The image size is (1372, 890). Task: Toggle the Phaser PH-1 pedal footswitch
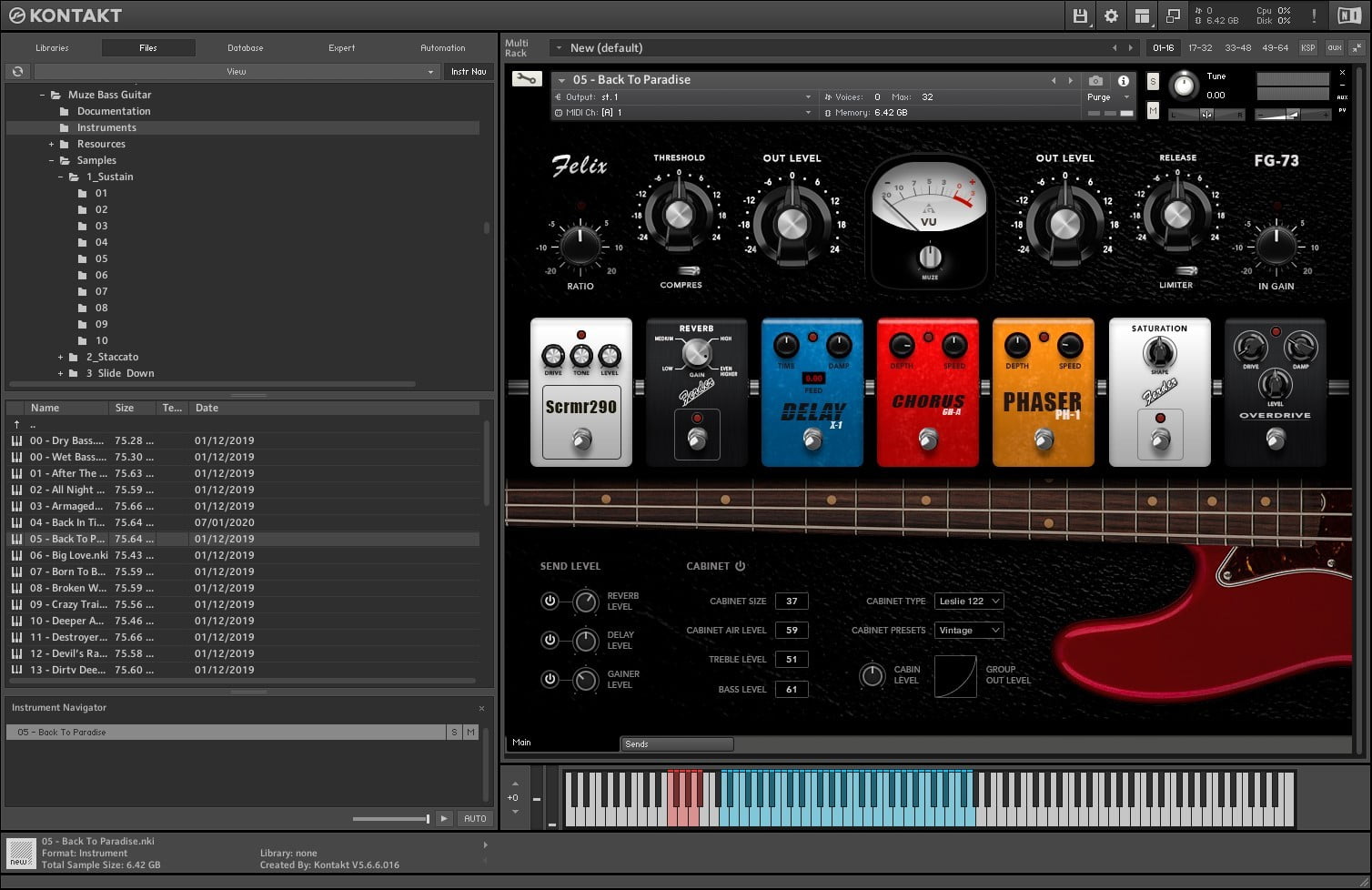[x=1044, y=440]
